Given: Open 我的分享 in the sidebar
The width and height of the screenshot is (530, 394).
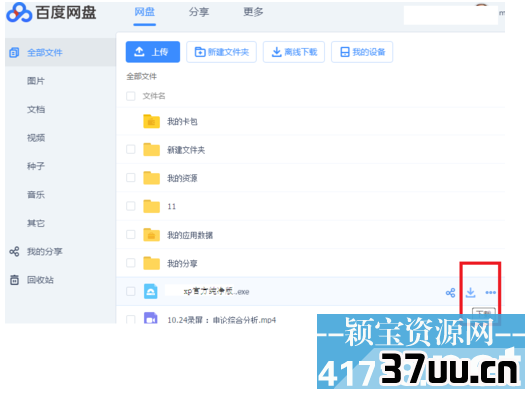Looking at the screenshot, I should click(x=45, y=252).
